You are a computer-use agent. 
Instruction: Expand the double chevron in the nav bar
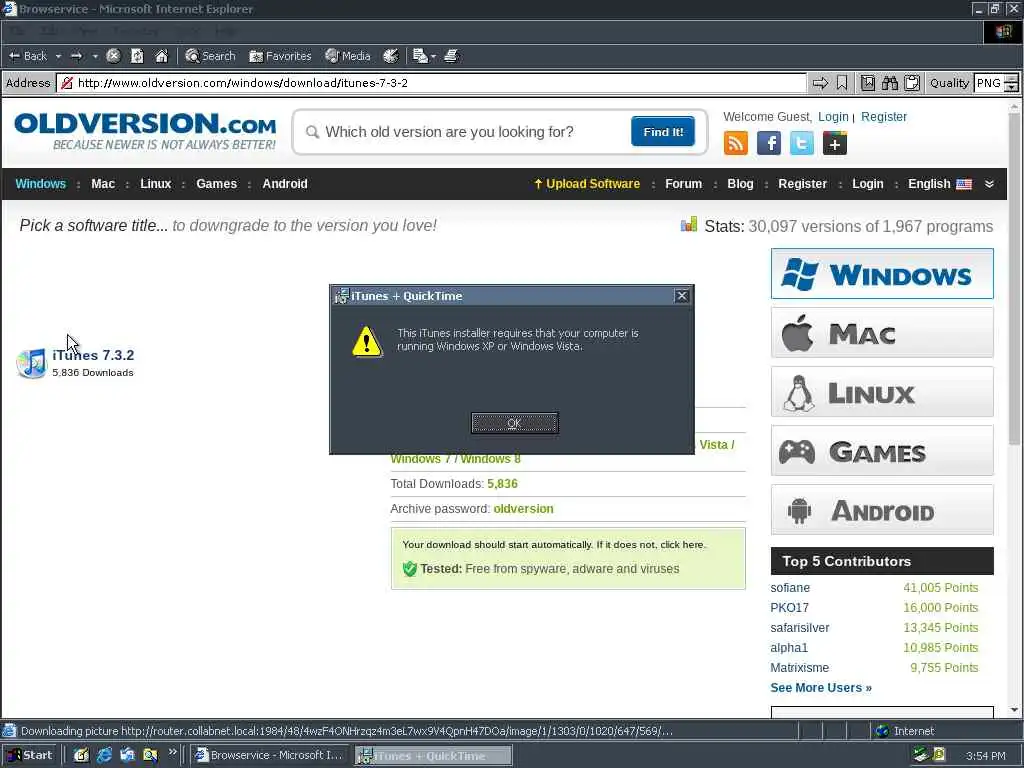(989, 184)
